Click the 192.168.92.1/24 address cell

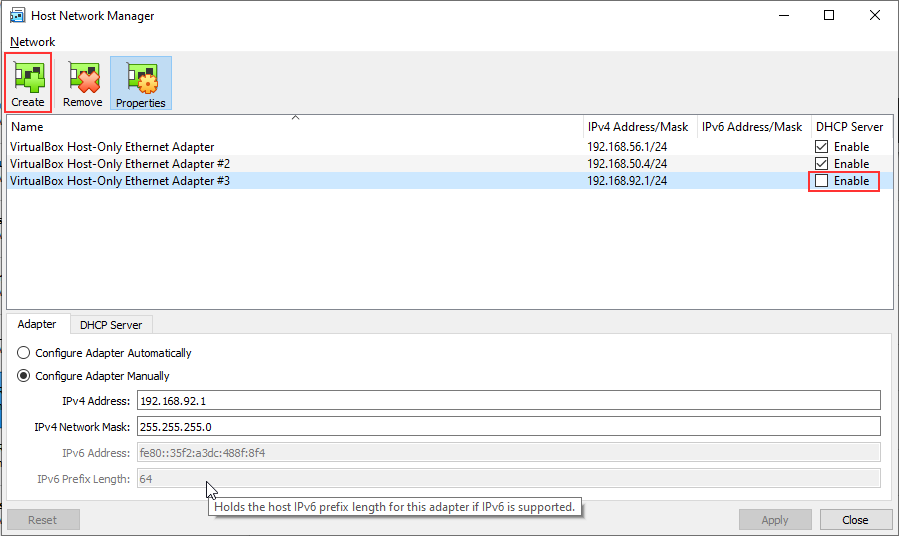pos(627,181)
